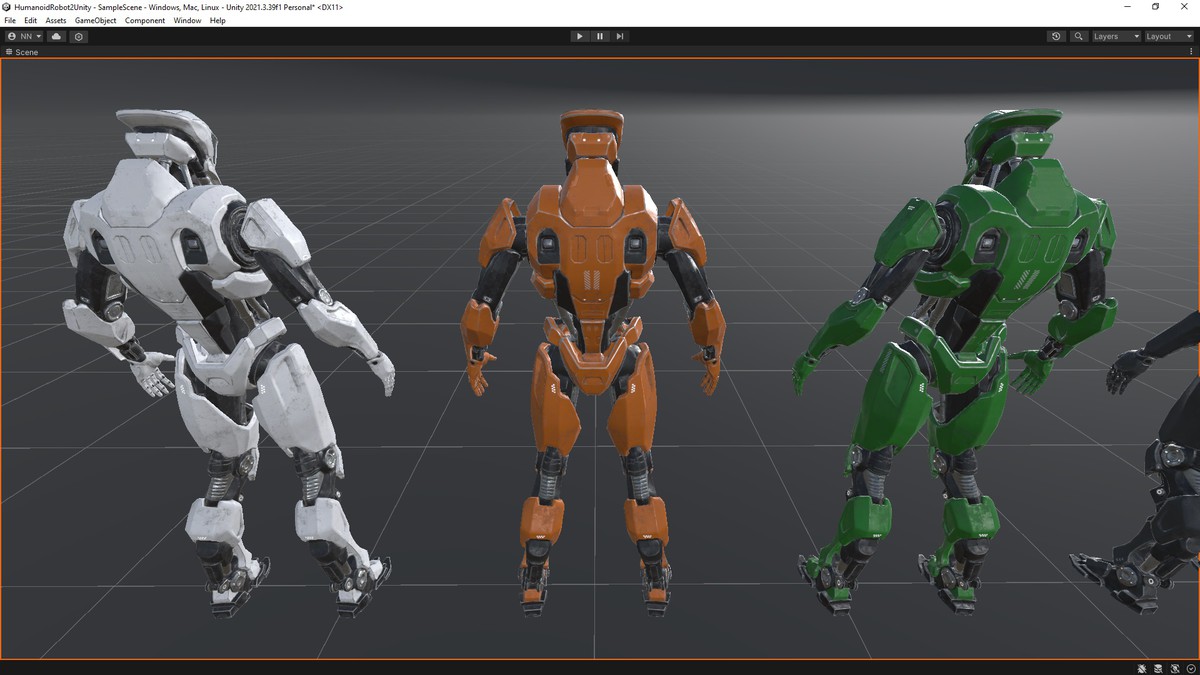Click the debug mode bug icon in status bar

tap(1142, 668)
